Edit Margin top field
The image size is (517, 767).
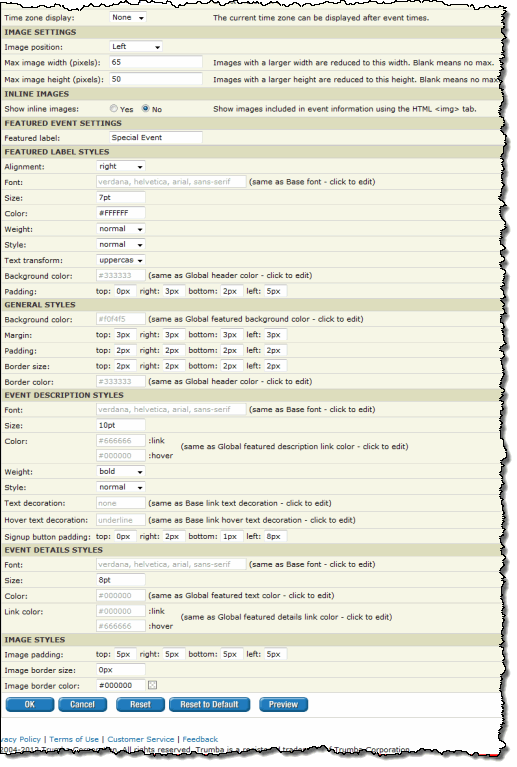[x=125, y=335]
